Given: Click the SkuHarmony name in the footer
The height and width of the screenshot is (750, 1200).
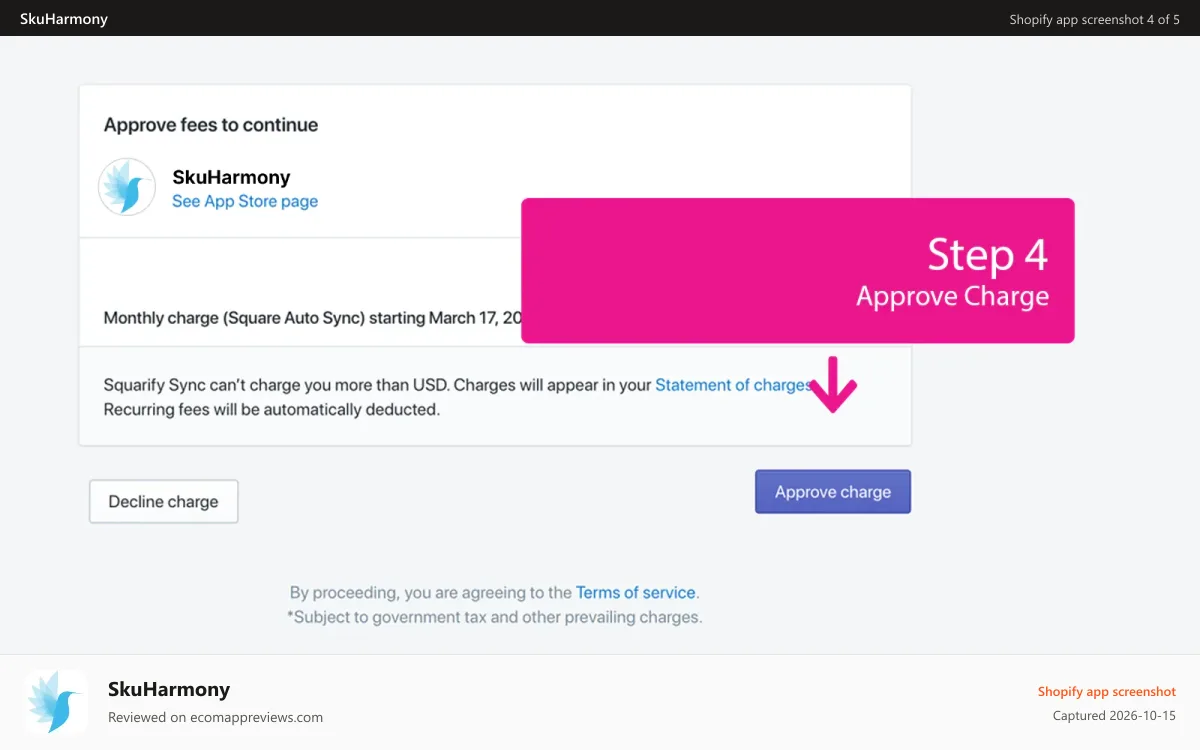Looking at the screenshot, I should point(169,689).
